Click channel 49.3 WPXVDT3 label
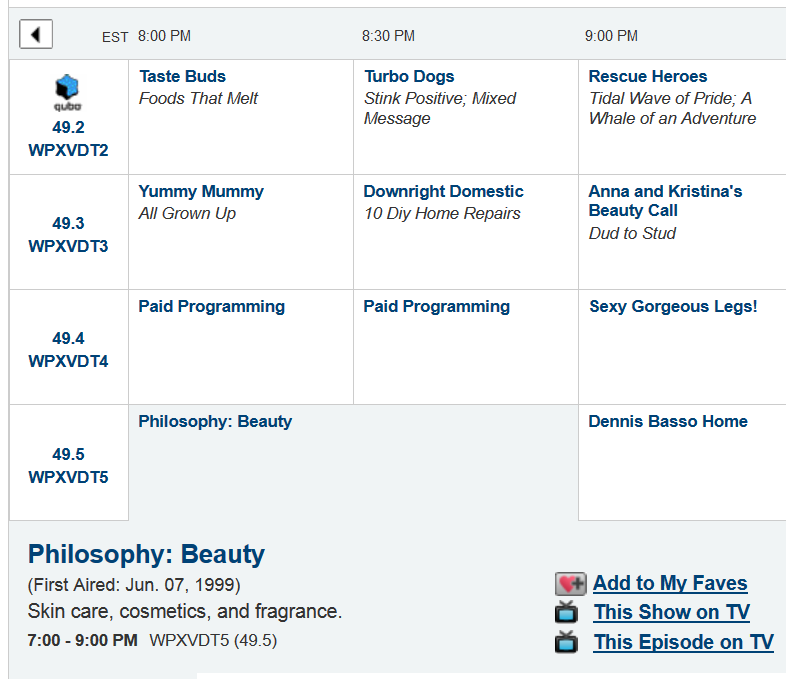 (x=68, y=235)
